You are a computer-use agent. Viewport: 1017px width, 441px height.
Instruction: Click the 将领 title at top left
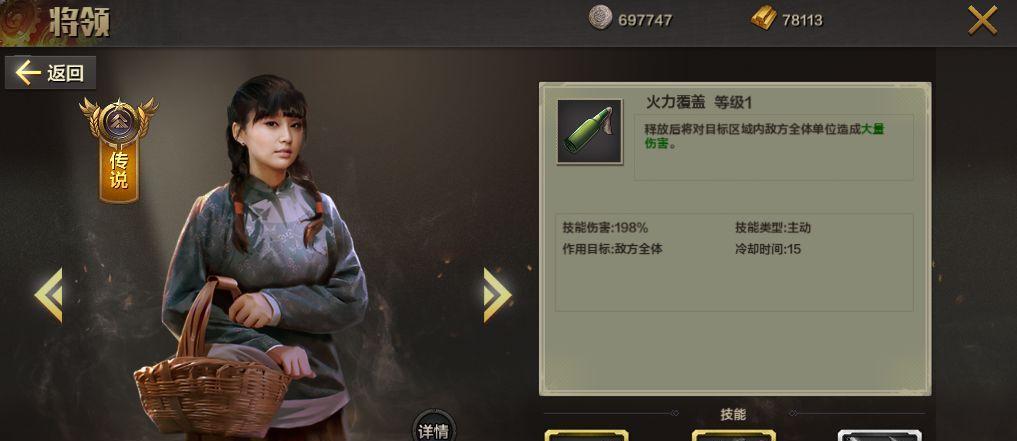tap(79, 21)
